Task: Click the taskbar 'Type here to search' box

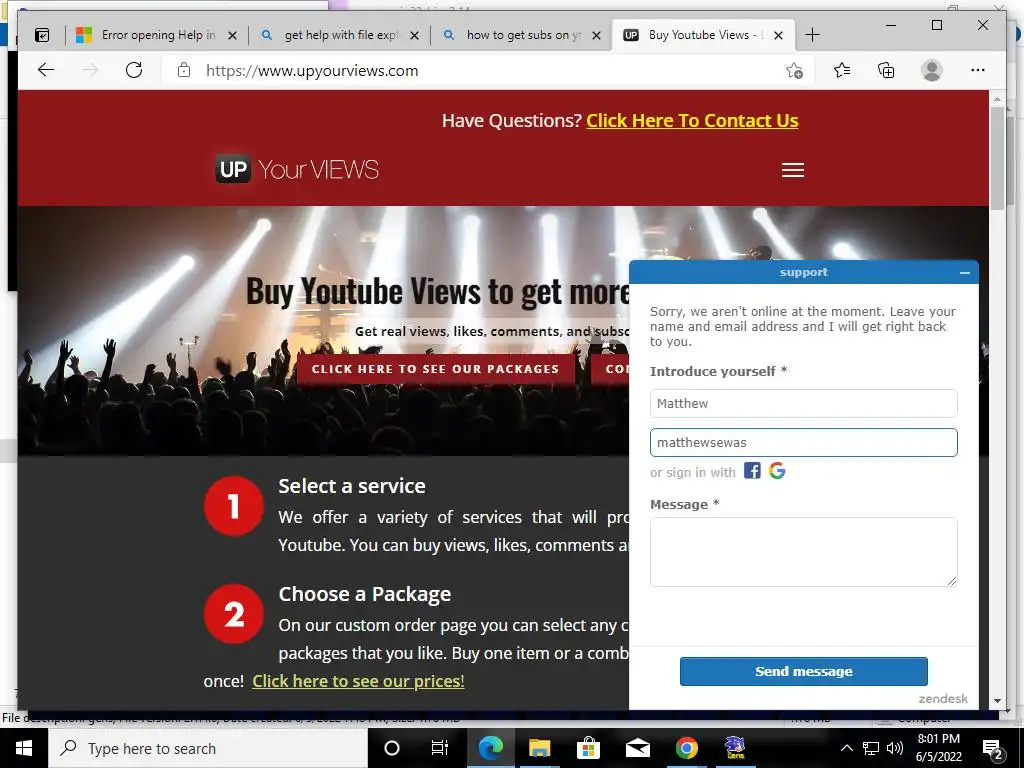Action: pyautogui.click(x=208, y=748)
